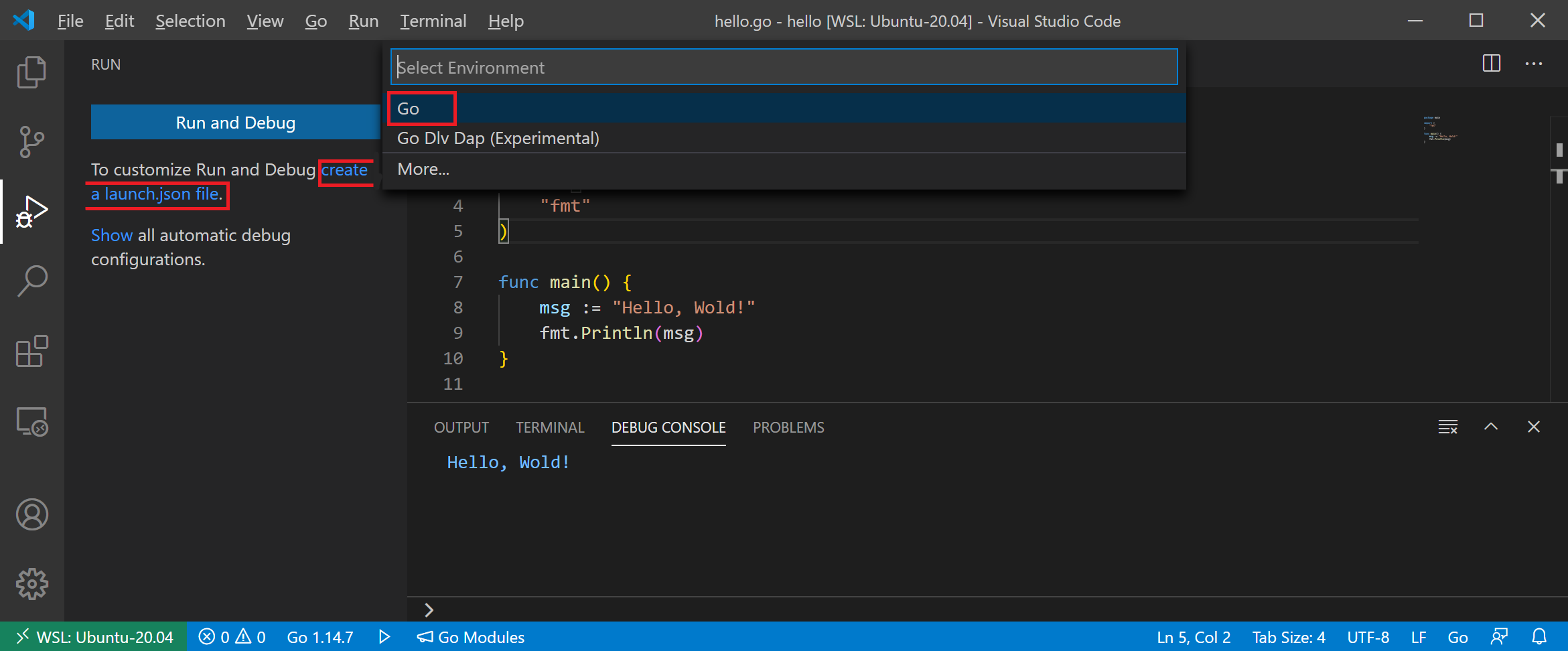Image resolution: width=1568 pixels, height=651 pixels.
Task: Open the Terminal menu
Action: [433, 21]
